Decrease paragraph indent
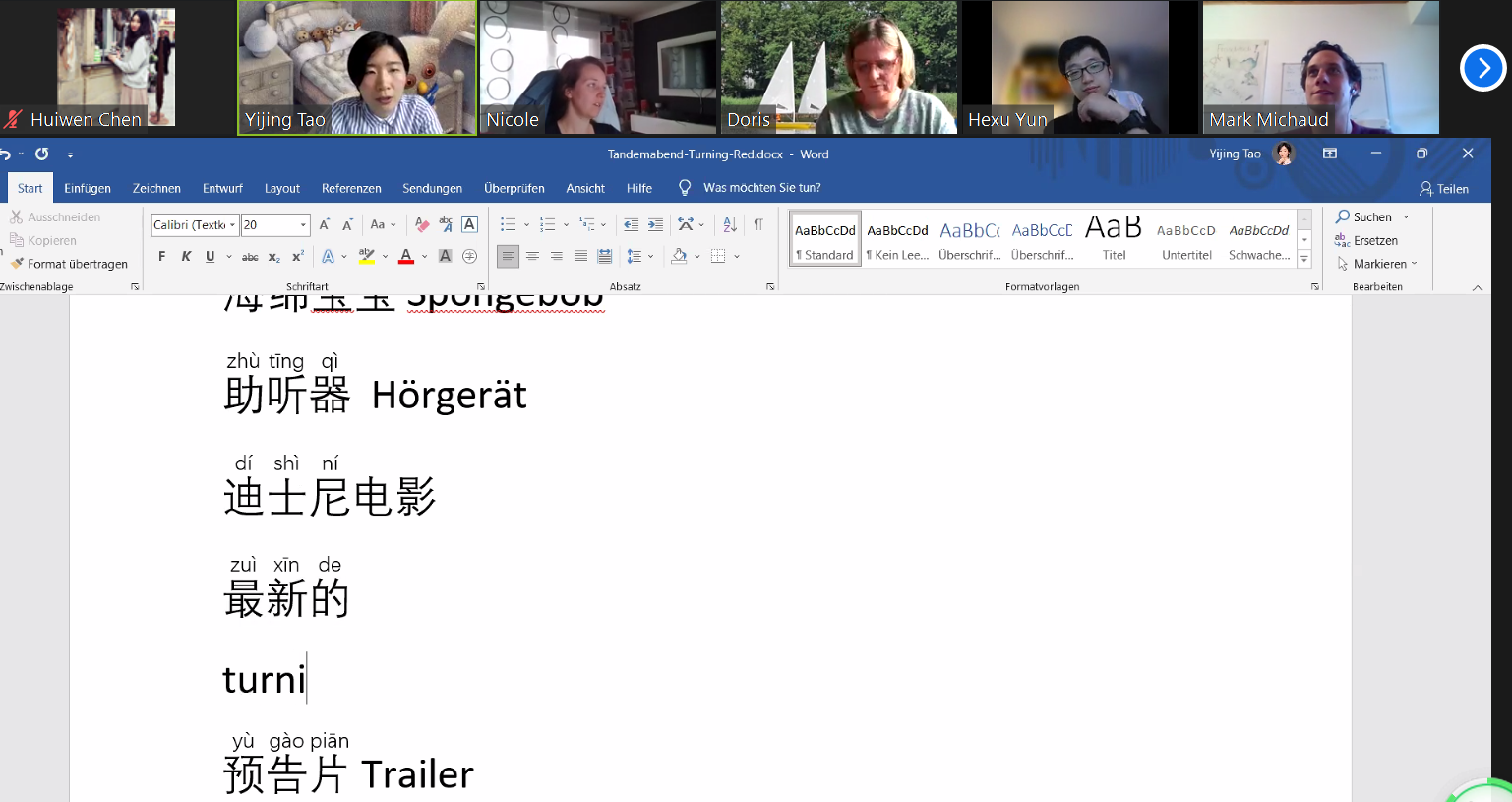 click(631, 225)
